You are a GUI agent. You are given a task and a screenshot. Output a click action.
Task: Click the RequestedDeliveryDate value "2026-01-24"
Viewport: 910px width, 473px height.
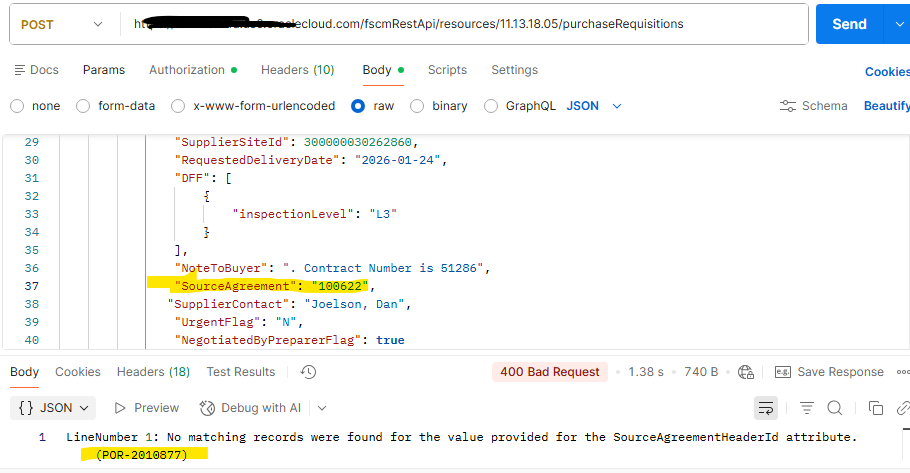[x=398, y=160]
